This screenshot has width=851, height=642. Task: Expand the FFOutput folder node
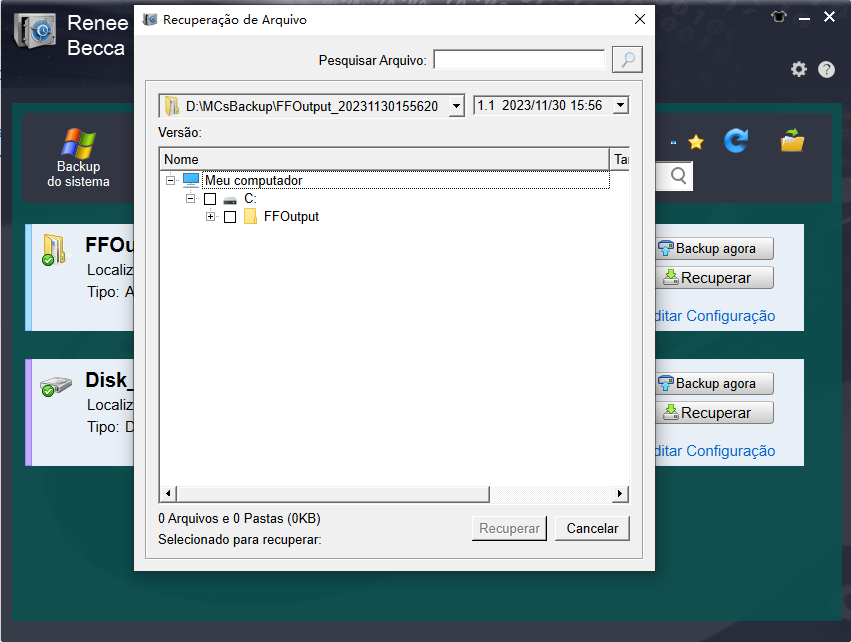tap(211, 217)
